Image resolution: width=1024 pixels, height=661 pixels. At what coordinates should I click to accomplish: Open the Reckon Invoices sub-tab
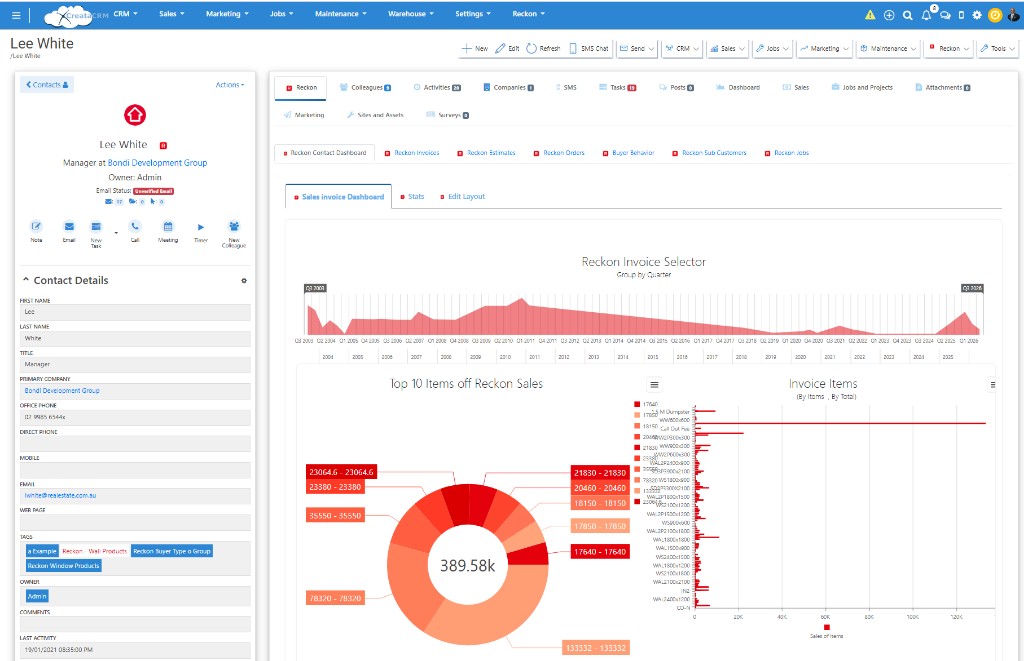click(412, 153)
